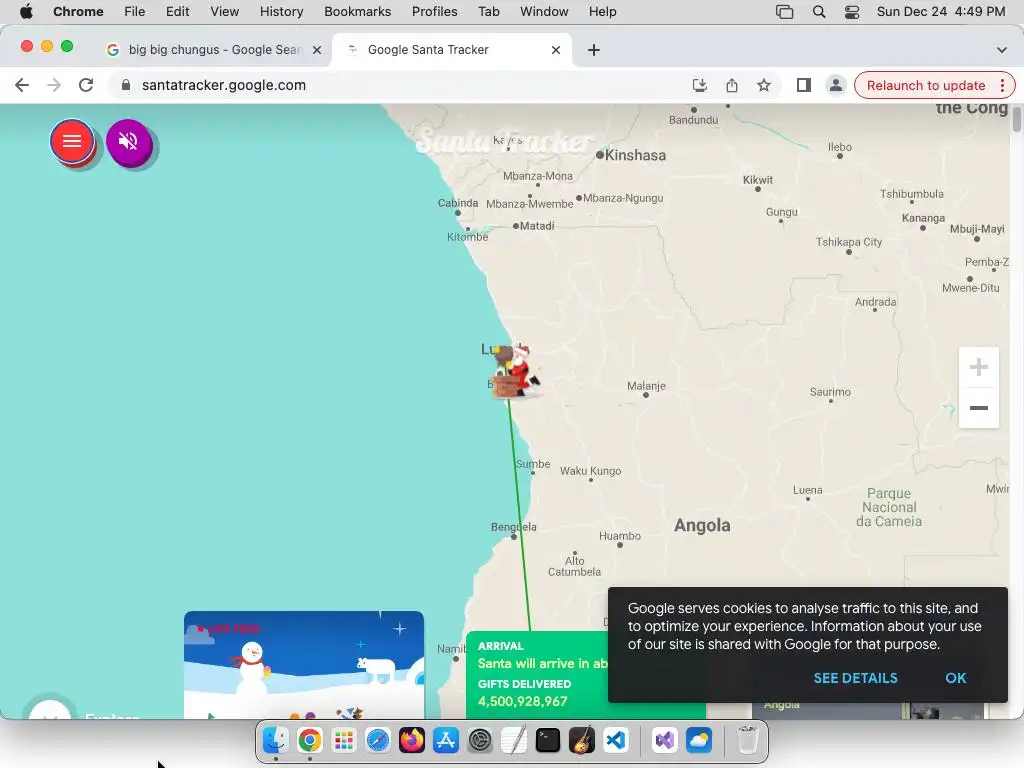Click Relaunch to update button
Viewport: 1024px width, 768px height.
(x=925, y=86)
